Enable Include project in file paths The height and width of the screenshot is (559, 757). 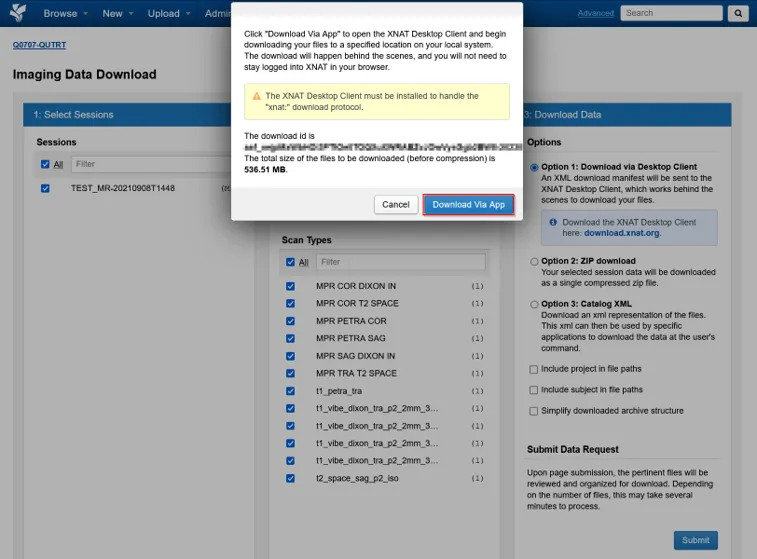533,369
